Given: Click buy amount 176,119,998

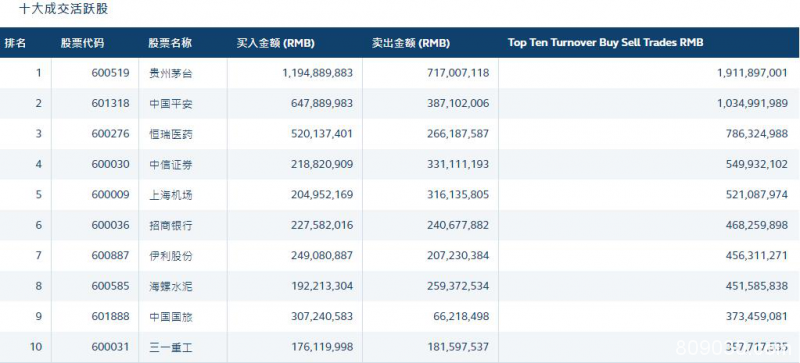Looking at the screenshot, I should pyautogui.click(x=323, y=347).
